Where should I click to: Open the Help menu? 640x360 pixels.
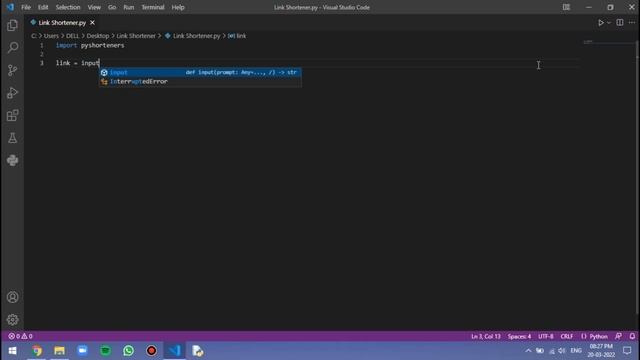pyautogui.click(x=178, y=7)
